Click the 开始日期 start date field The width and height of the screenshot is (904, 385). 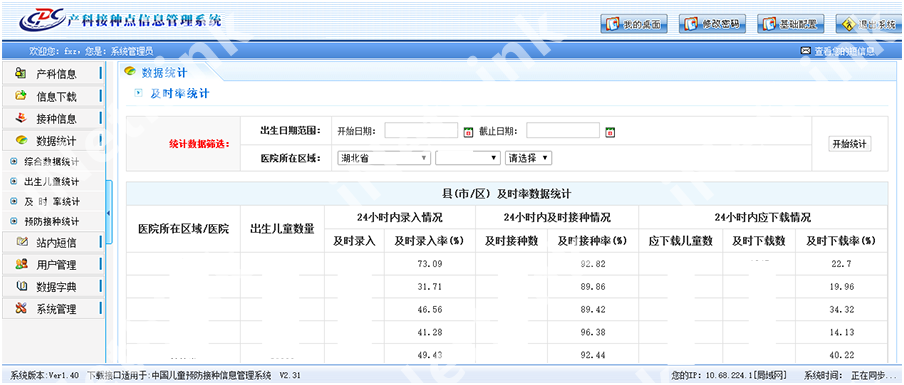[x=421, y=131]
